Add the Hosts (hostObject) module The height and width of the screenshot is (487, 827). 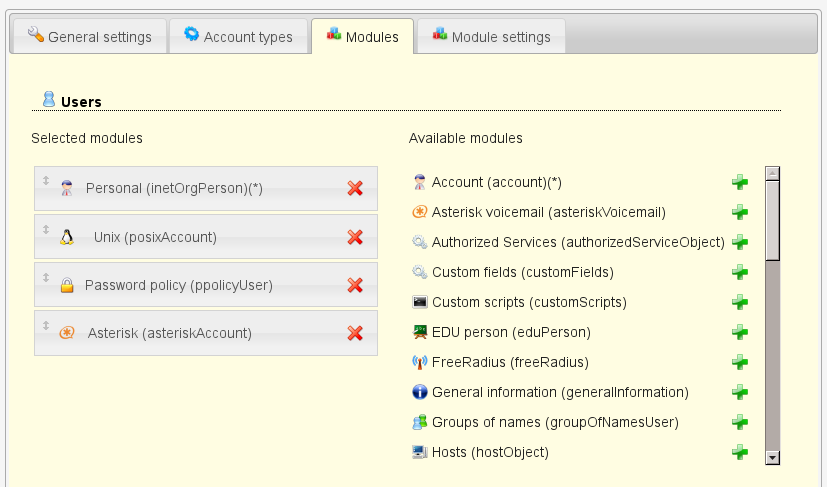tap(739, 452)
